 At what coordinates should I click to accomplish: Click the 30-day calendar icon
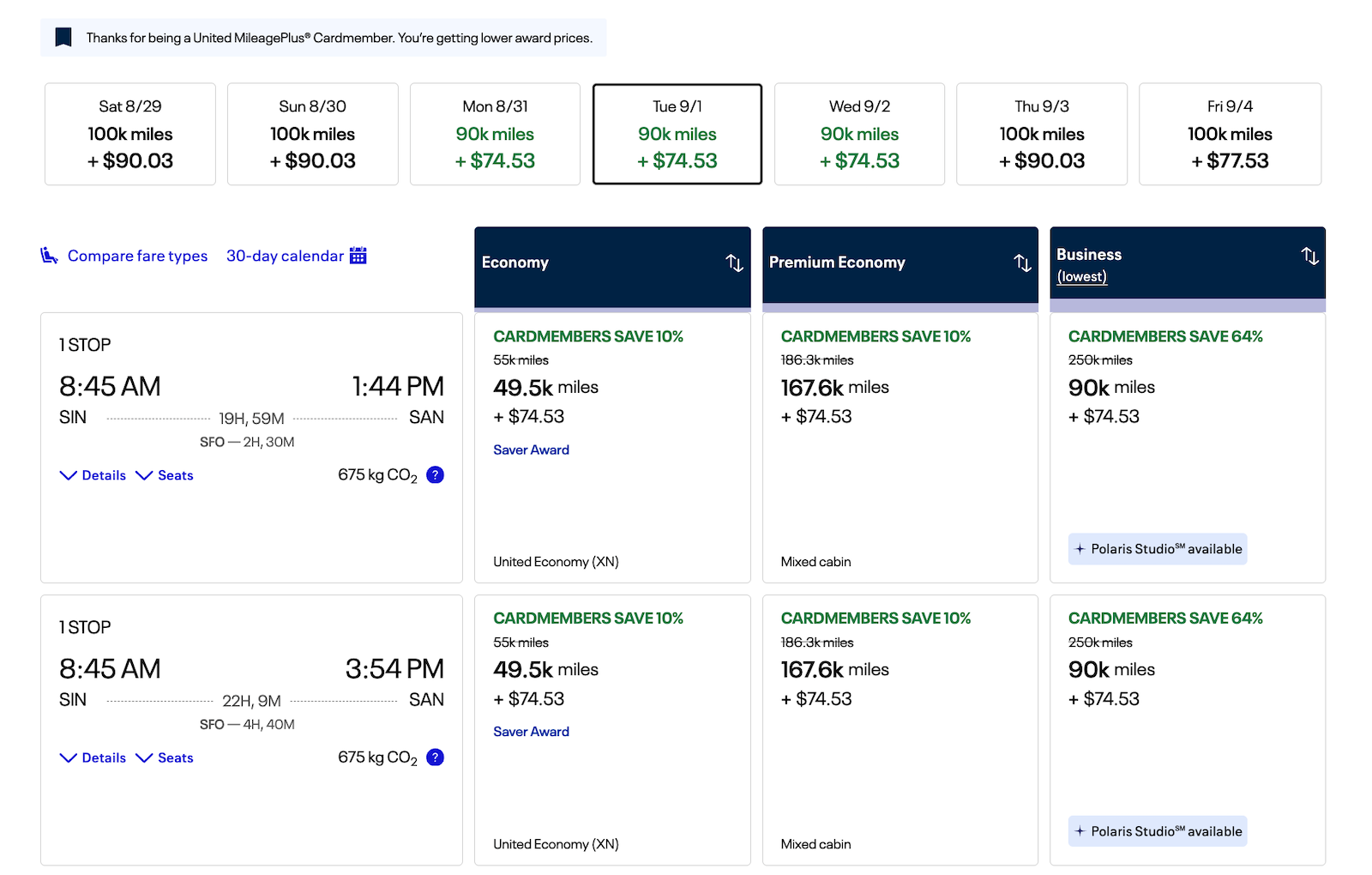point(358,256)
